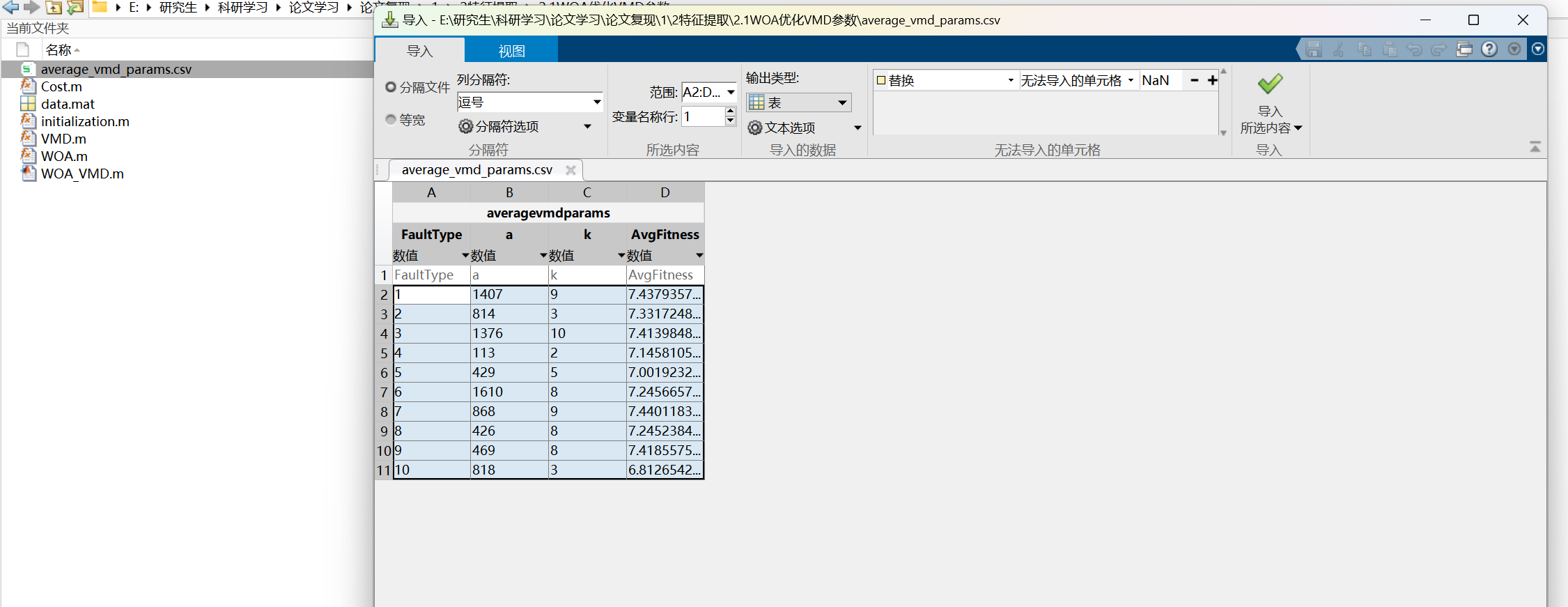Open the 替换 rule type dropdown
This screenshot has height=607, width=1568.
[945, 81]
